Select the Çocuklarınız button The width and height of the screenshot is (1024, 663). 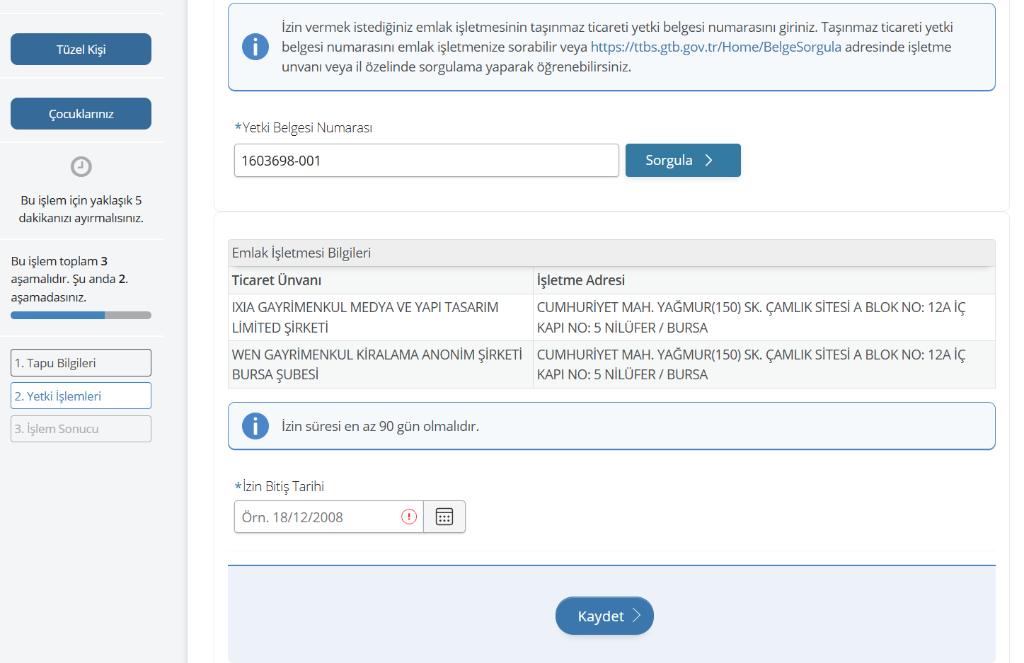point(81,114)
